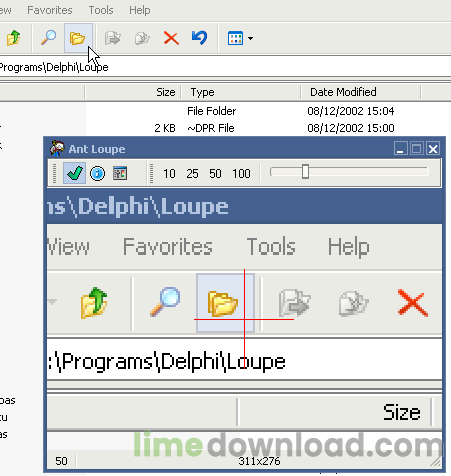
Task: Maximize the Ant Loupe window
Action: point(417,148)
